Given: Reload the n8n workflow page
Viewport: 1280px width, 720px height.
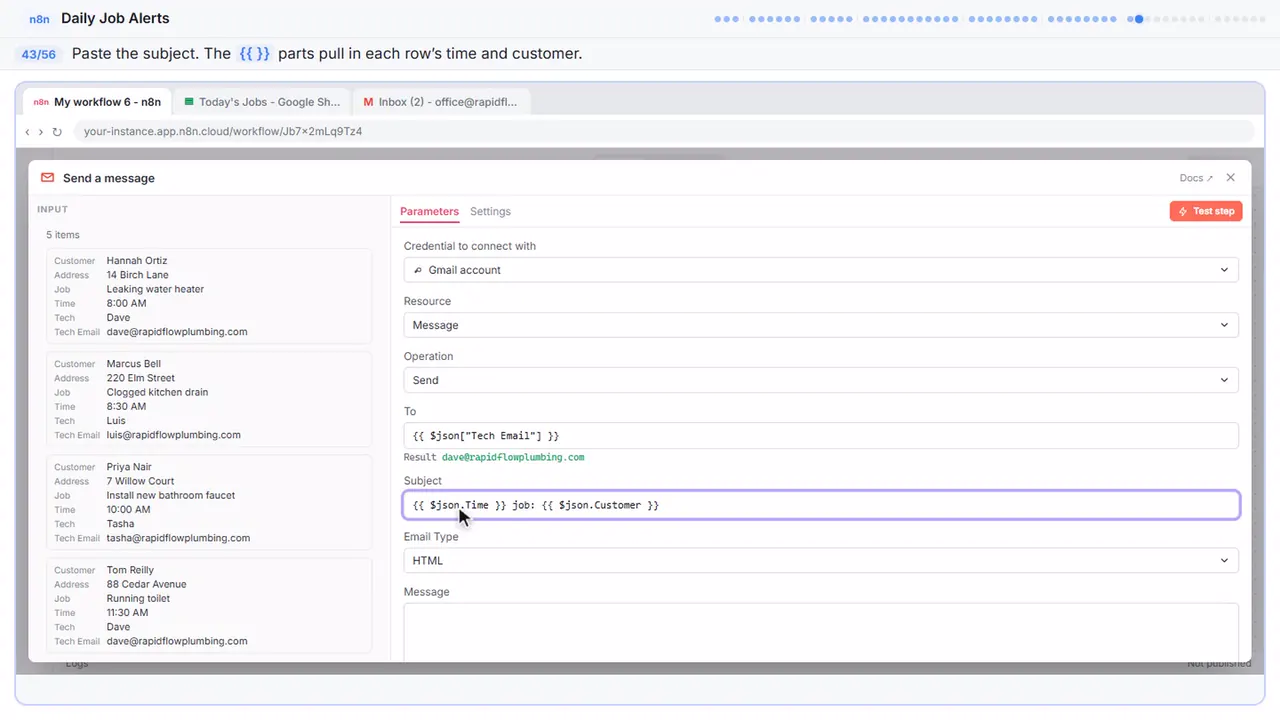Looking at the screenshot, I should pyautogui.click(x=57, y=132).
